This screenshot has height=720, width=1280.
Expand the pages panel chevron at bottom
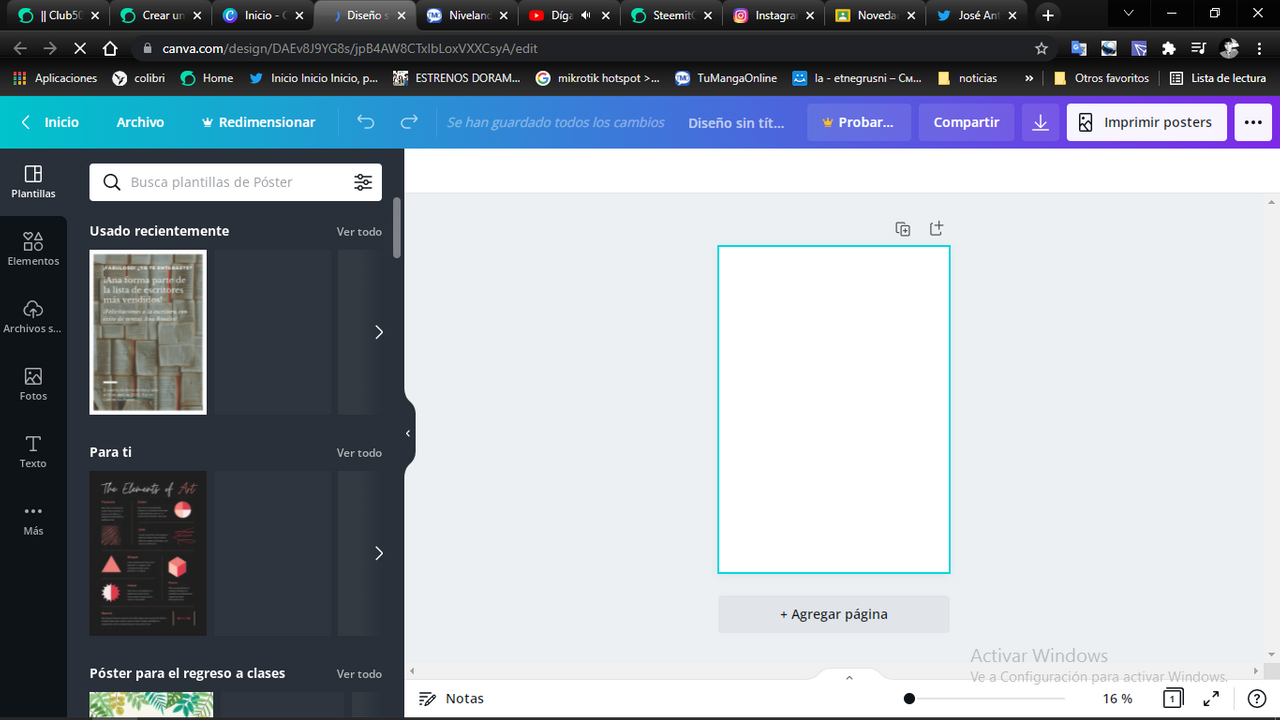pos(849,678)
